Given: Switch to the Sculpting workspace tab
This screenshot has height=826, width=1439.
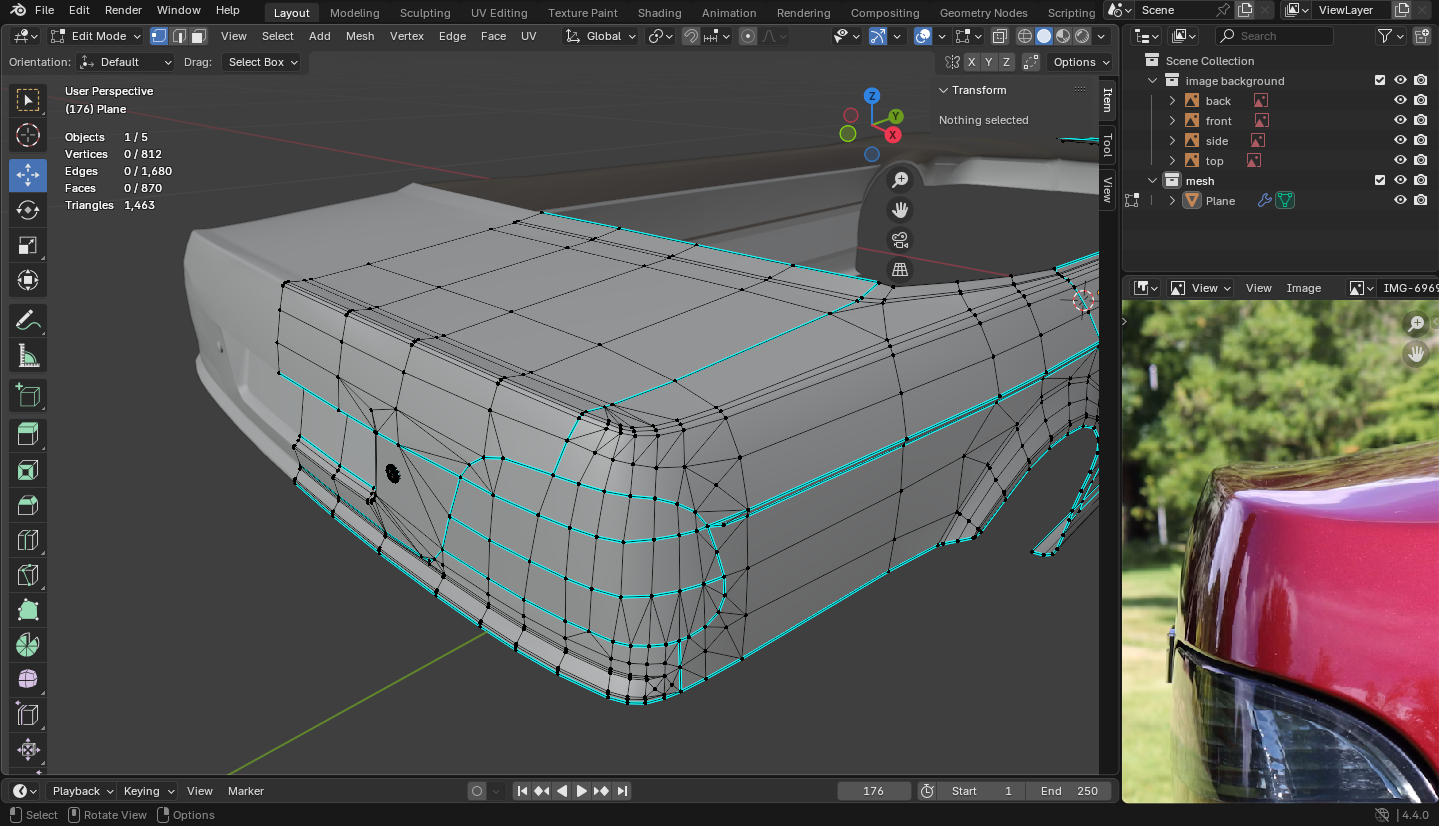Looking at the screenshot, I should click(425, 13).
